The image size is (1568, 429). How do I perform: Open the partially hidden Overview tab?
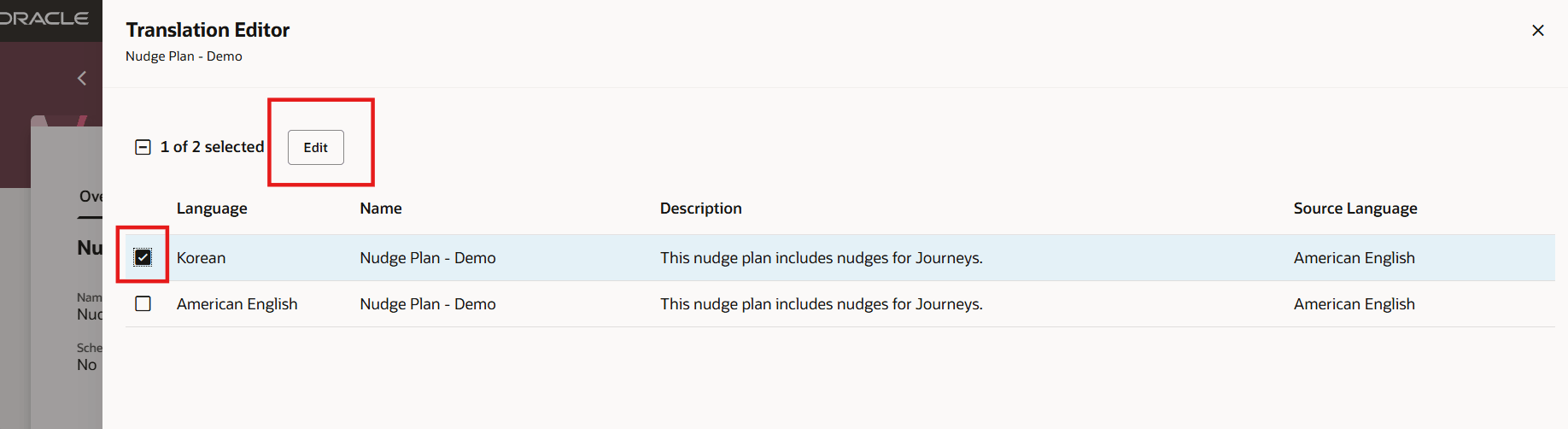(x=91, y=197)
